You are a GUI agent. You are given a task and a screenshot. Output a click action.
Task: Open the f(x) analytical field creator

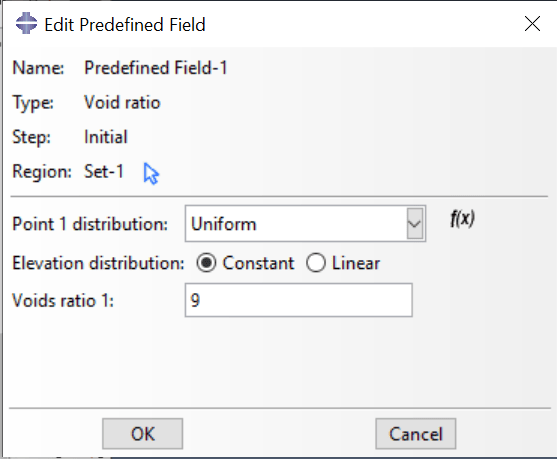[462, 219]
